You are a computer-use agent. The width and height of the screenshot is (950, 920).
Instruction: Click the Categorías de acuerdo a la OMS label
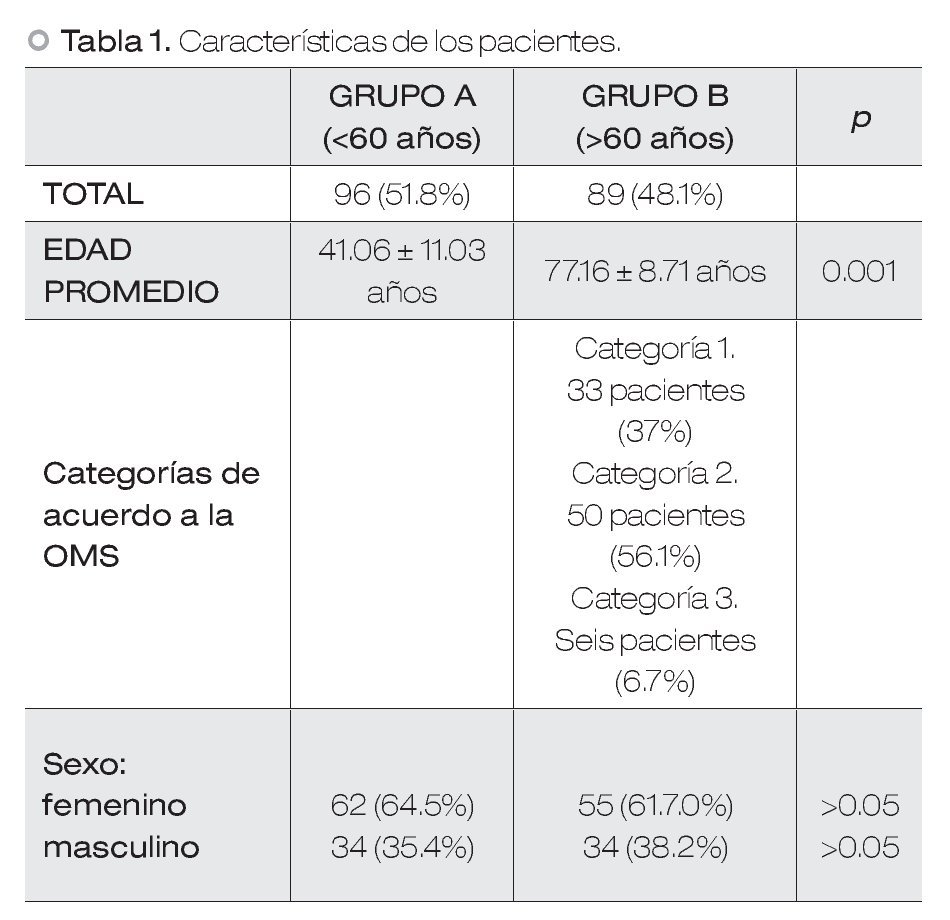[151, 515]
